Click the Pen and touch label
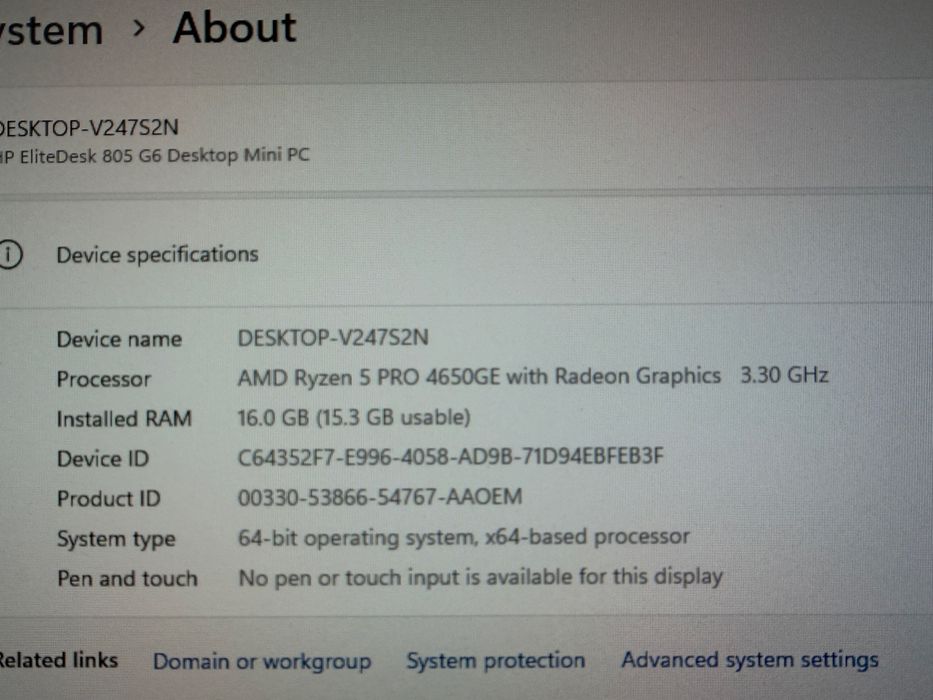 [x=127, y=579]
